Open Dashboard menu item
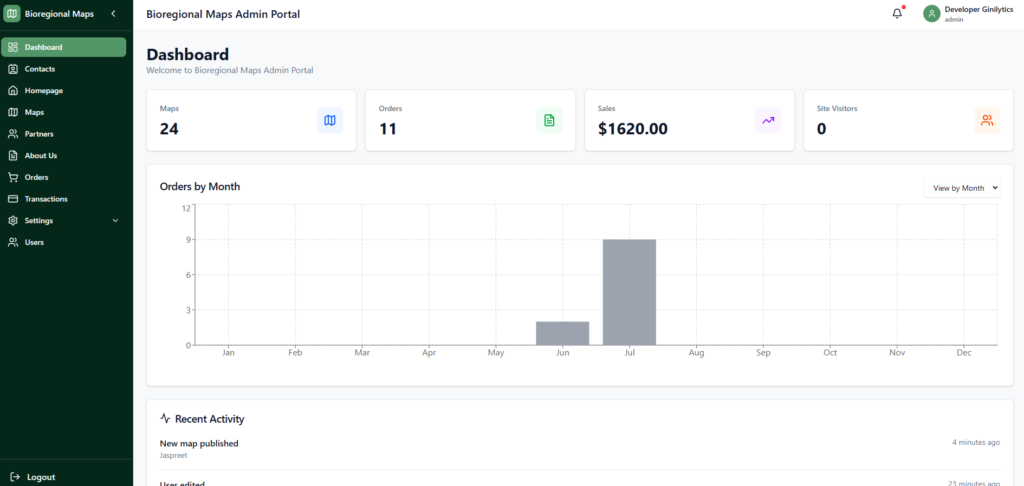The image size is (1024, 486). 64,47
